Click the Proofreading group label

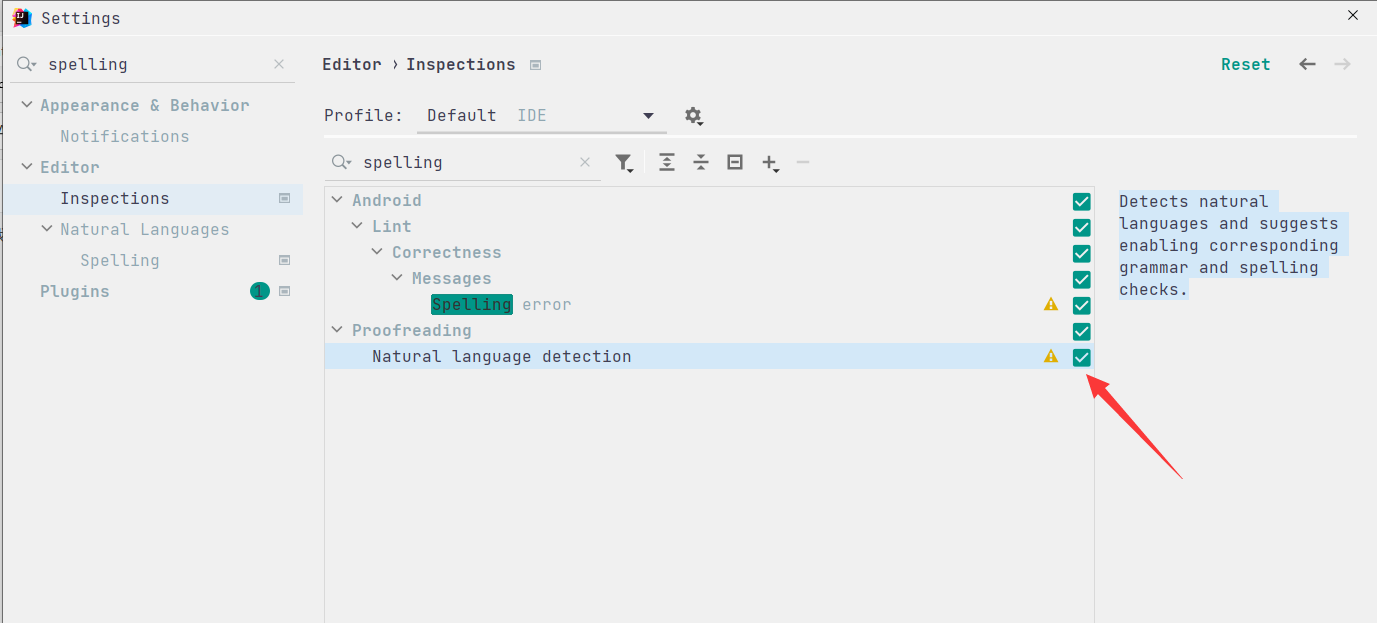412,330
